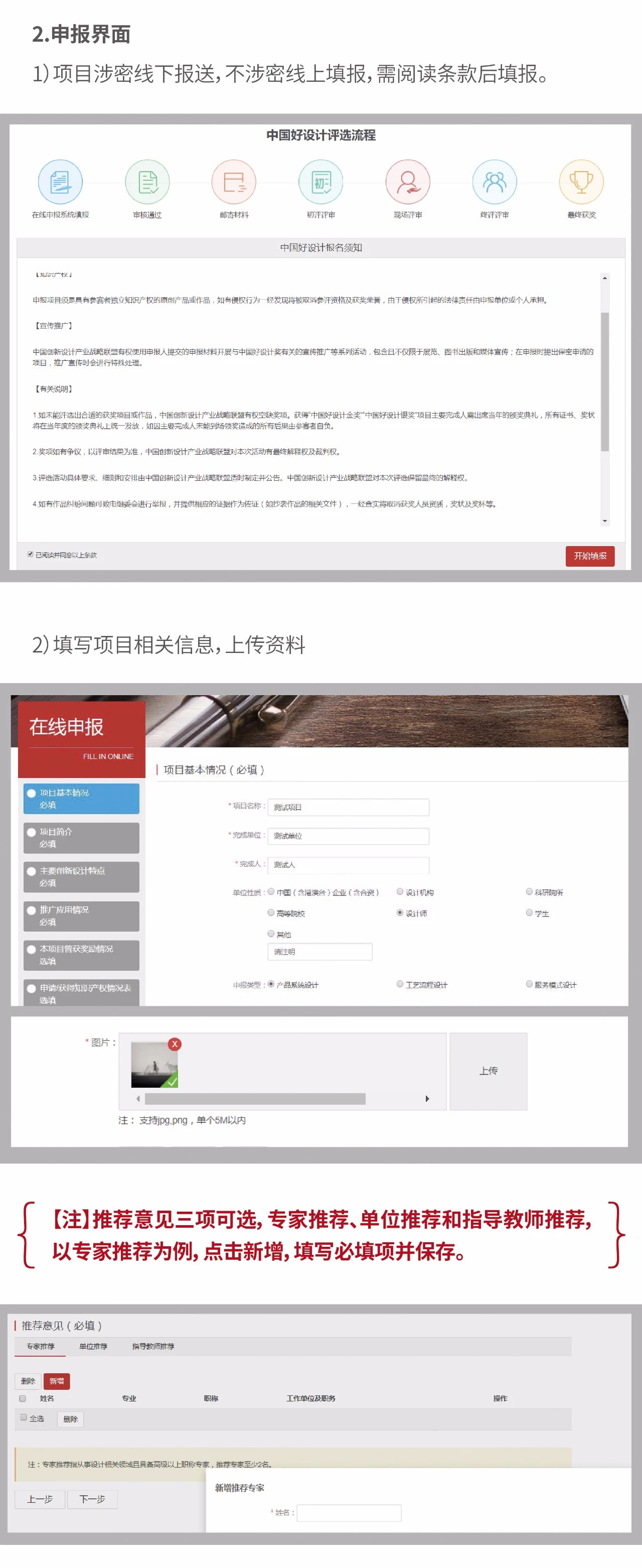Click scroll-up arrow of terms scrollbar
This screenshot has height=1568, width=642.
pos(604,278)
